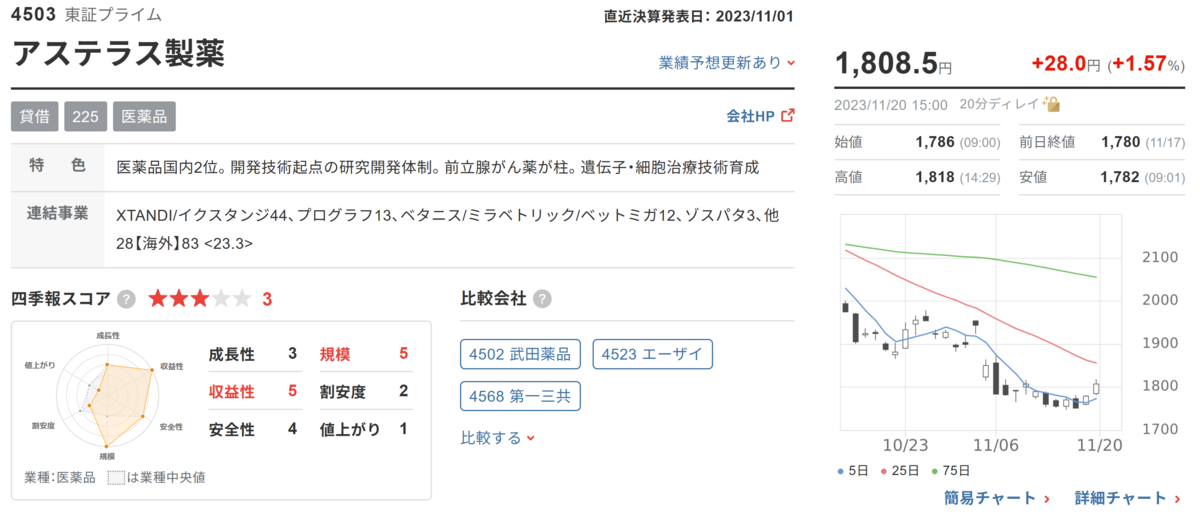Click the 規模 score row in the table

(364, 353)
